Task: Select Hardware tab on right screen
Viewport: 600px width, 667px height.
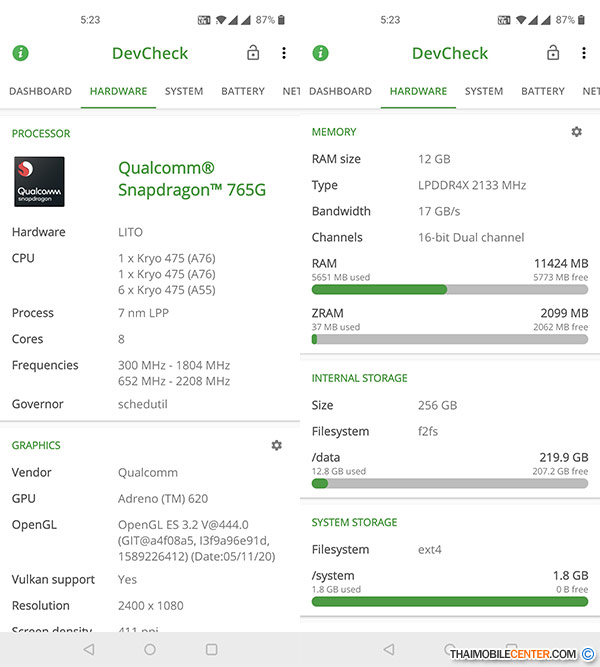Action: pyautogui.click(x=418, y=91)
